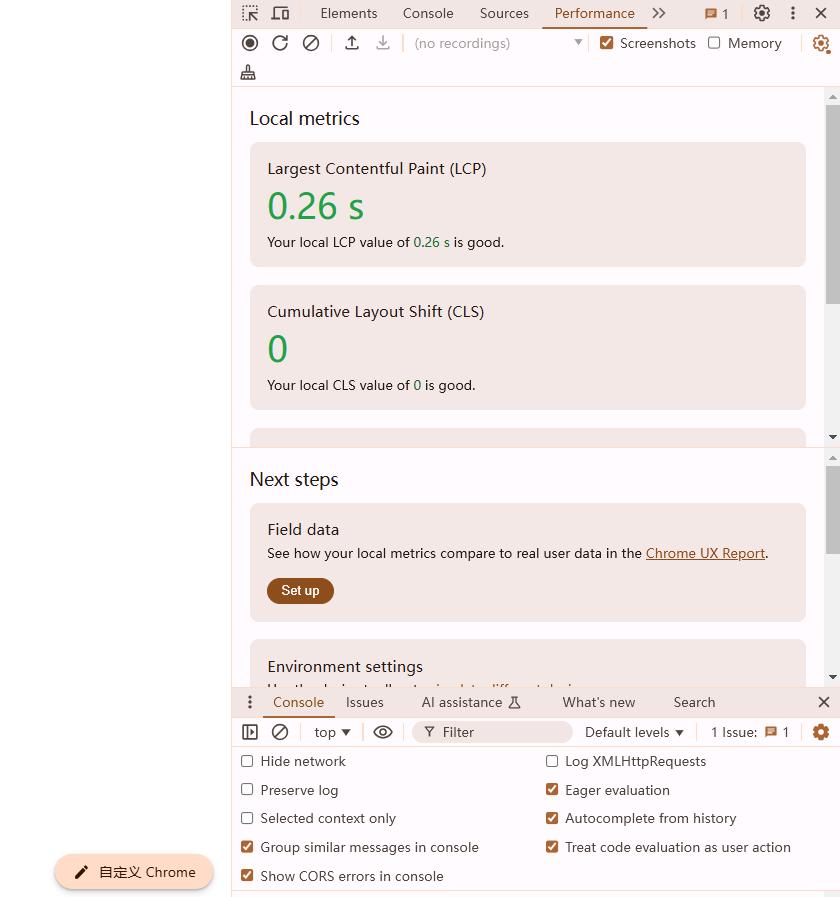
Task: Click the Cumulative Layout Shift 0 value
Action: (x=278, y=349)
